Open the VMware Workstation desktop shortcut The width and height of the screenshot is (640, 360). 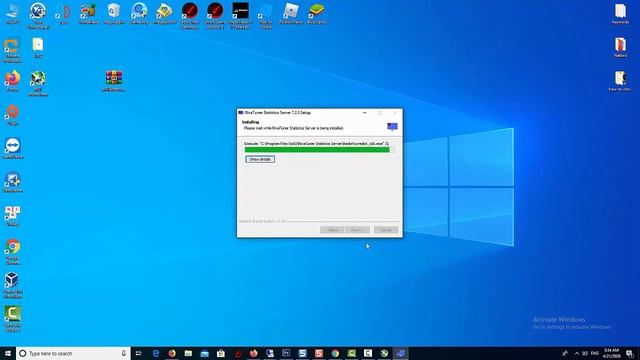pyautogui.click(x=13, y=50)
